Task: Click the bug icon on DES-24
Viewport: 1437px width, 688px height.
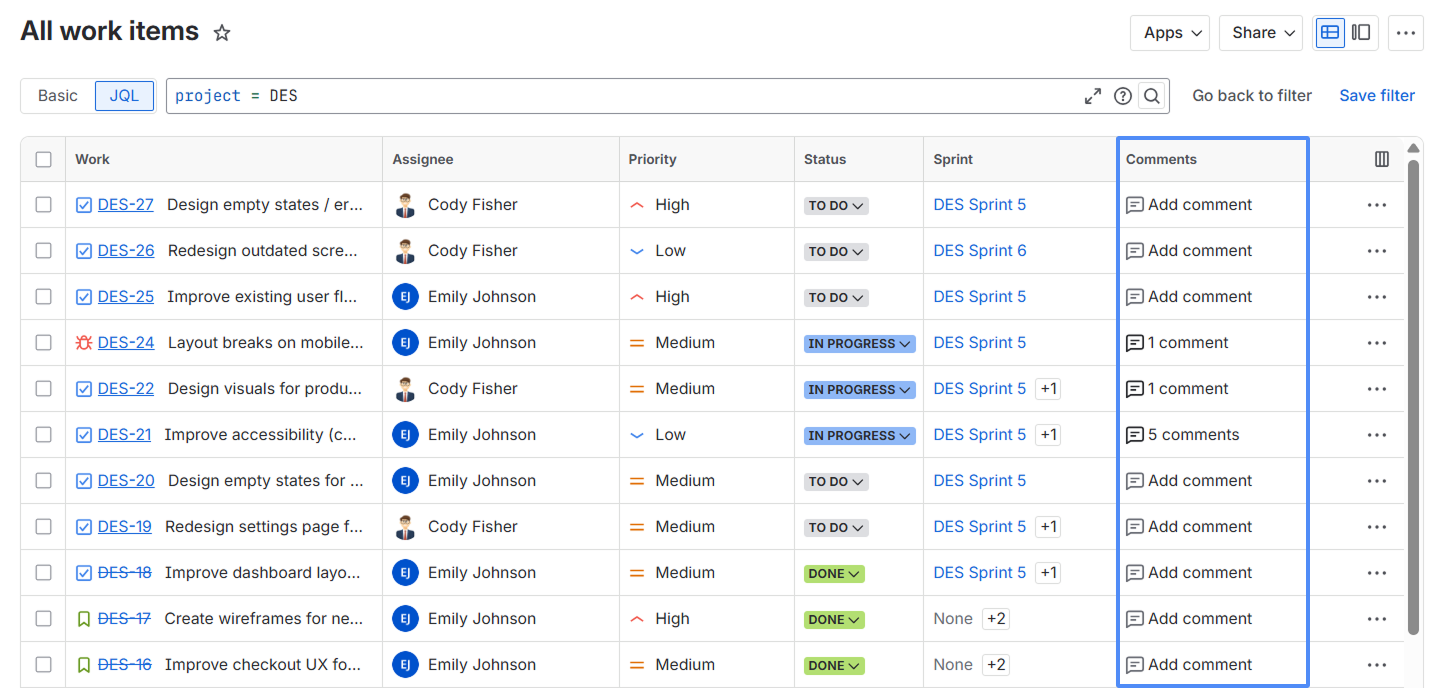Action: pos(84,343)
